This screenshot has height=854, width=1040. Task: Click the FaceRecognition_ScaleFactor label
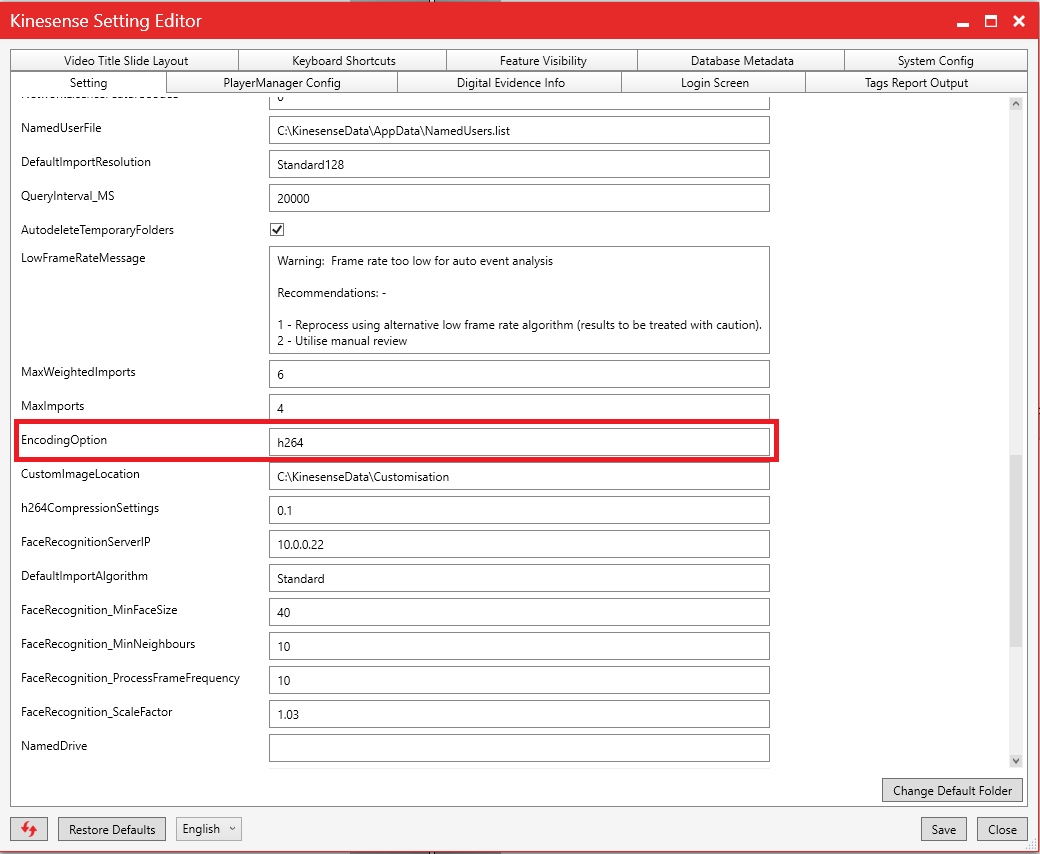click(96, 712)
